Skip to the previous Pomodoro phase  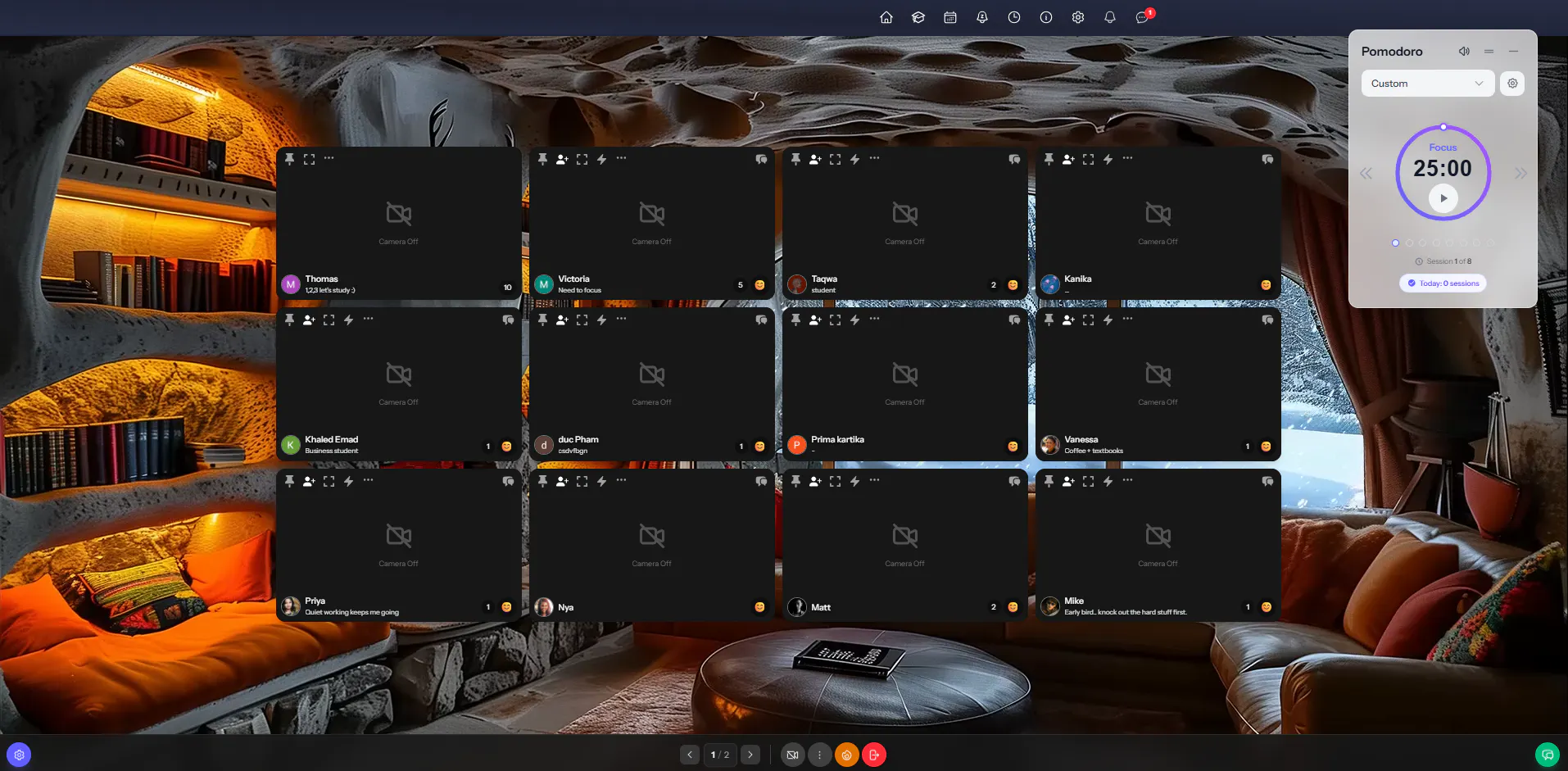pyautogui.click(x=1366, y=173)
